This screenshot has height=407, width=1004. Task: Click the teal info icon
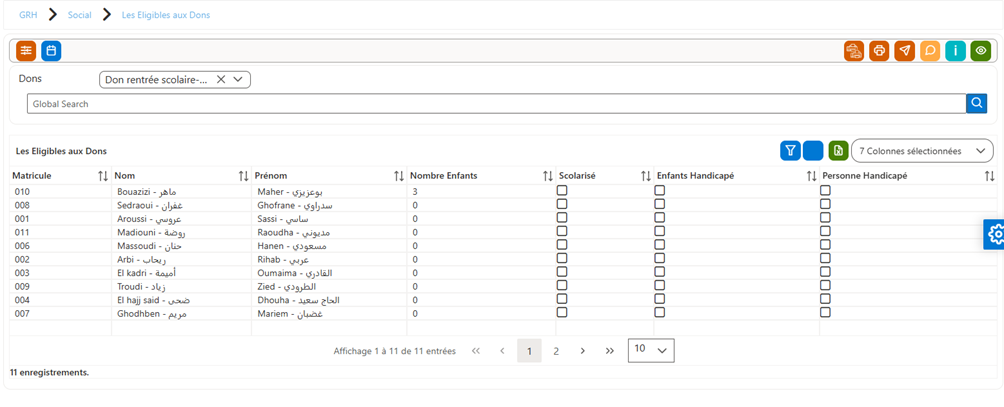tap(955, 51)
